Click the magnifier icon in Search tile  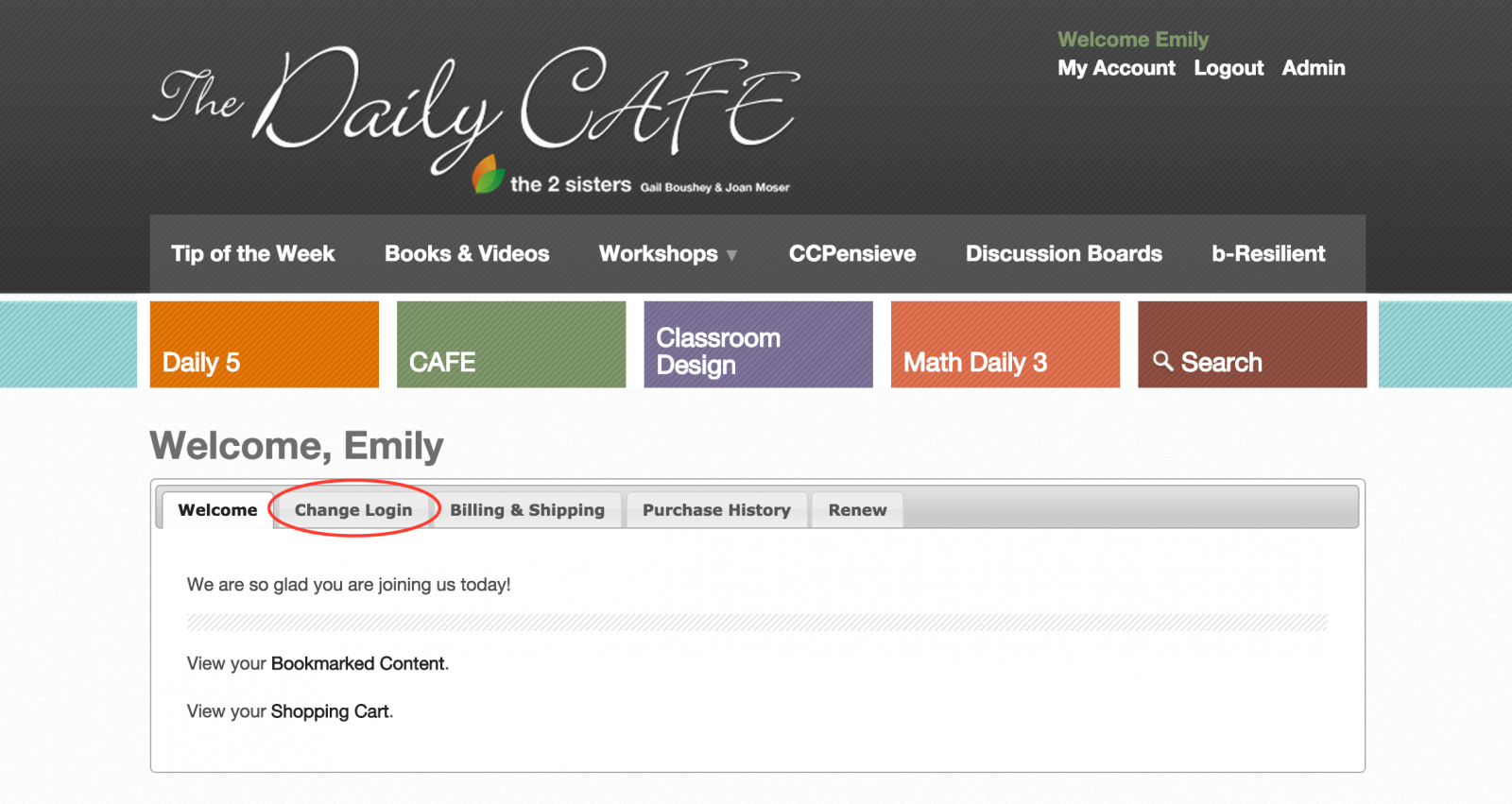coord(1163,361)
